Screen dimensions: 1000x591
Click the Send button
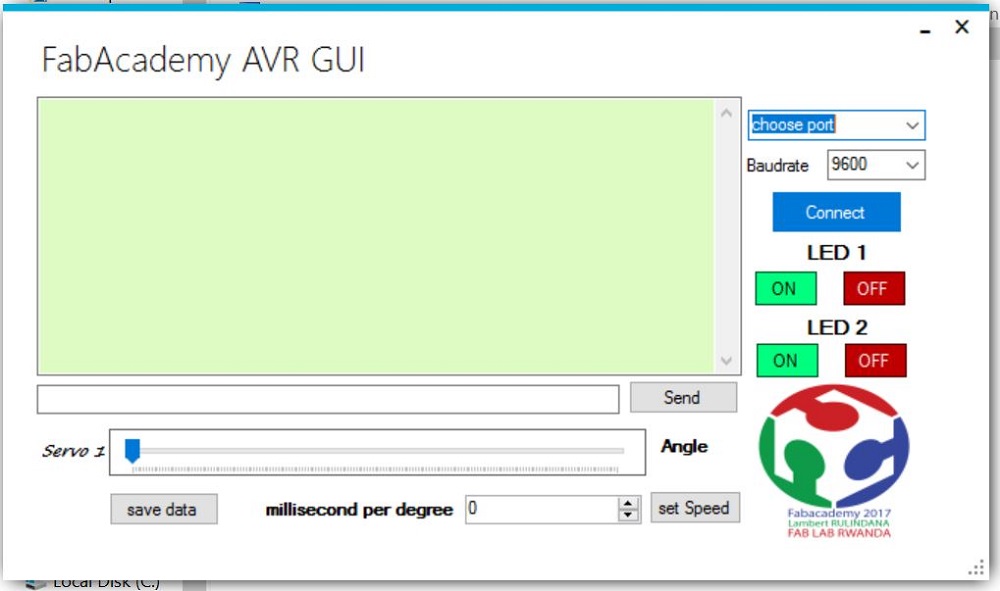[683, 397]
